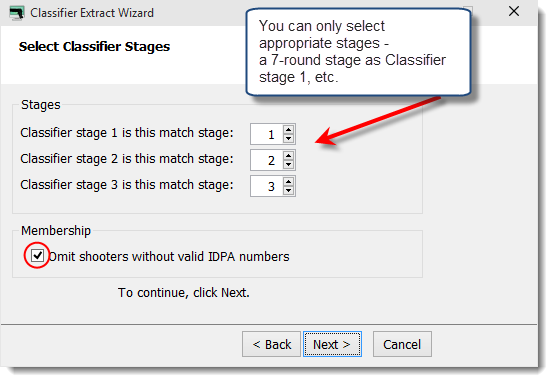
Task: Focus the Classifier stage 1 number field
Action: [x=267, y=134]
